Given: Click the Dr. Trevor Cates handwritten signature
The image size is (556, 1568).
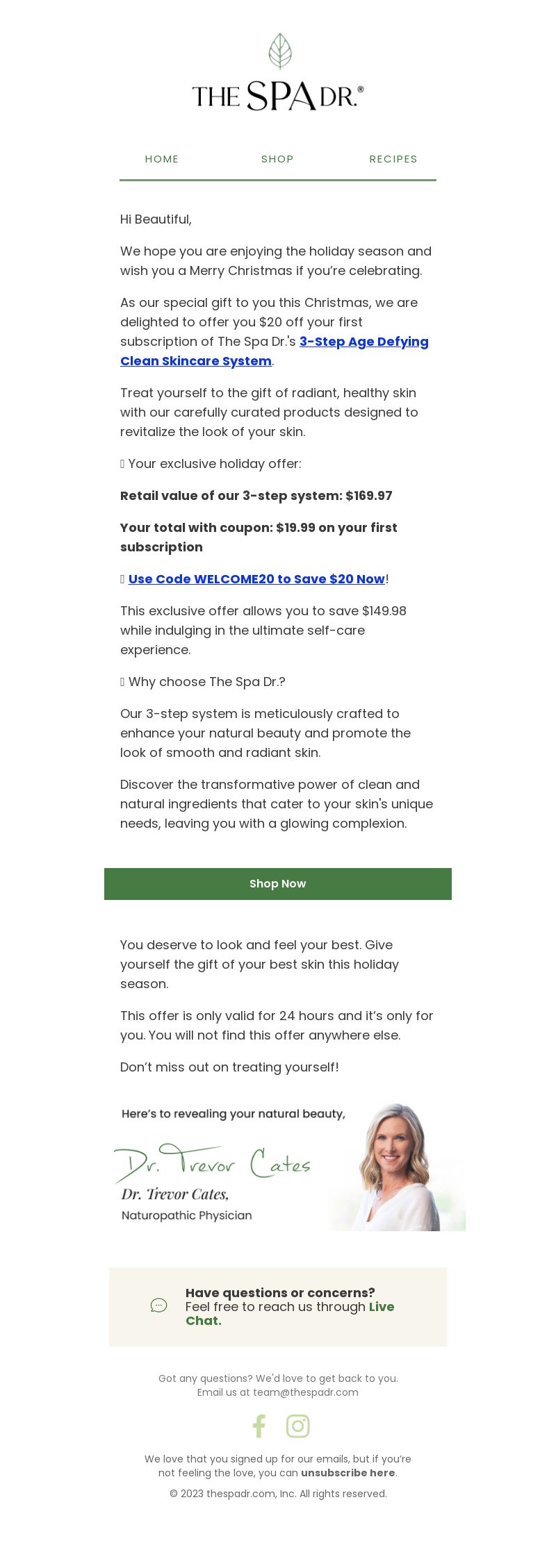Looking at the screenshot, I should (212, 1162).
